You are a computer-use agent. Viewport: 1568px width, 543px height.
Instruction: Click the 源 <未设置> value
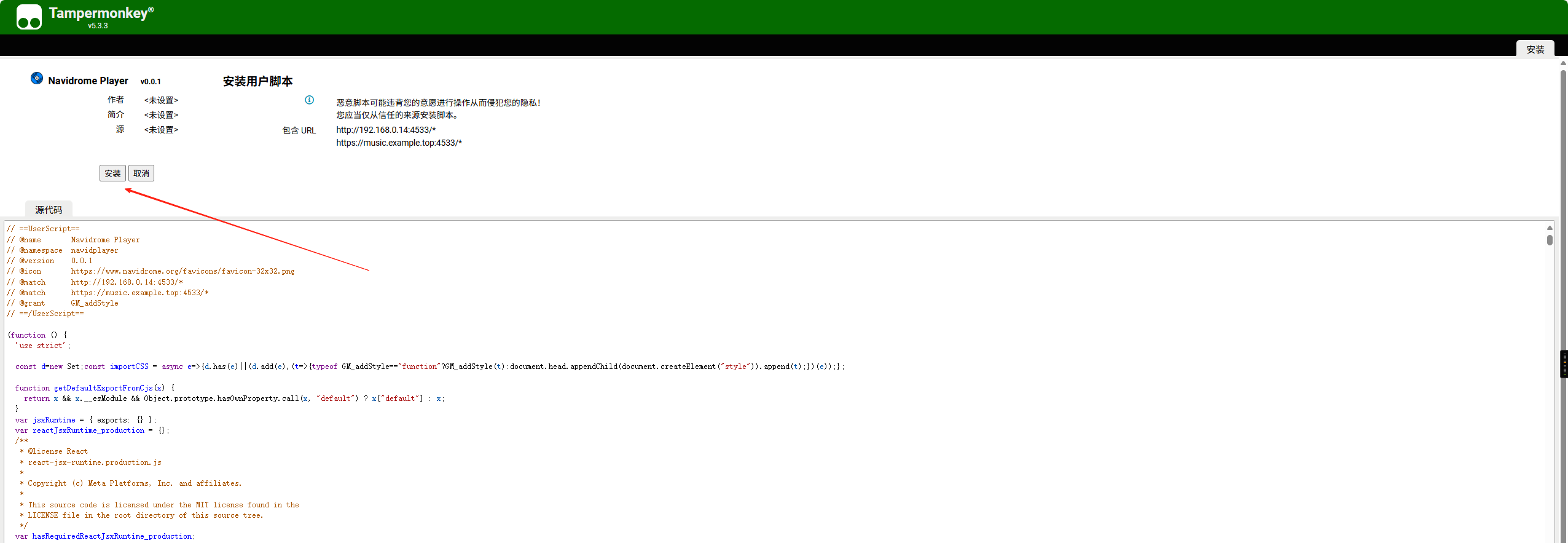click(161, 130)
